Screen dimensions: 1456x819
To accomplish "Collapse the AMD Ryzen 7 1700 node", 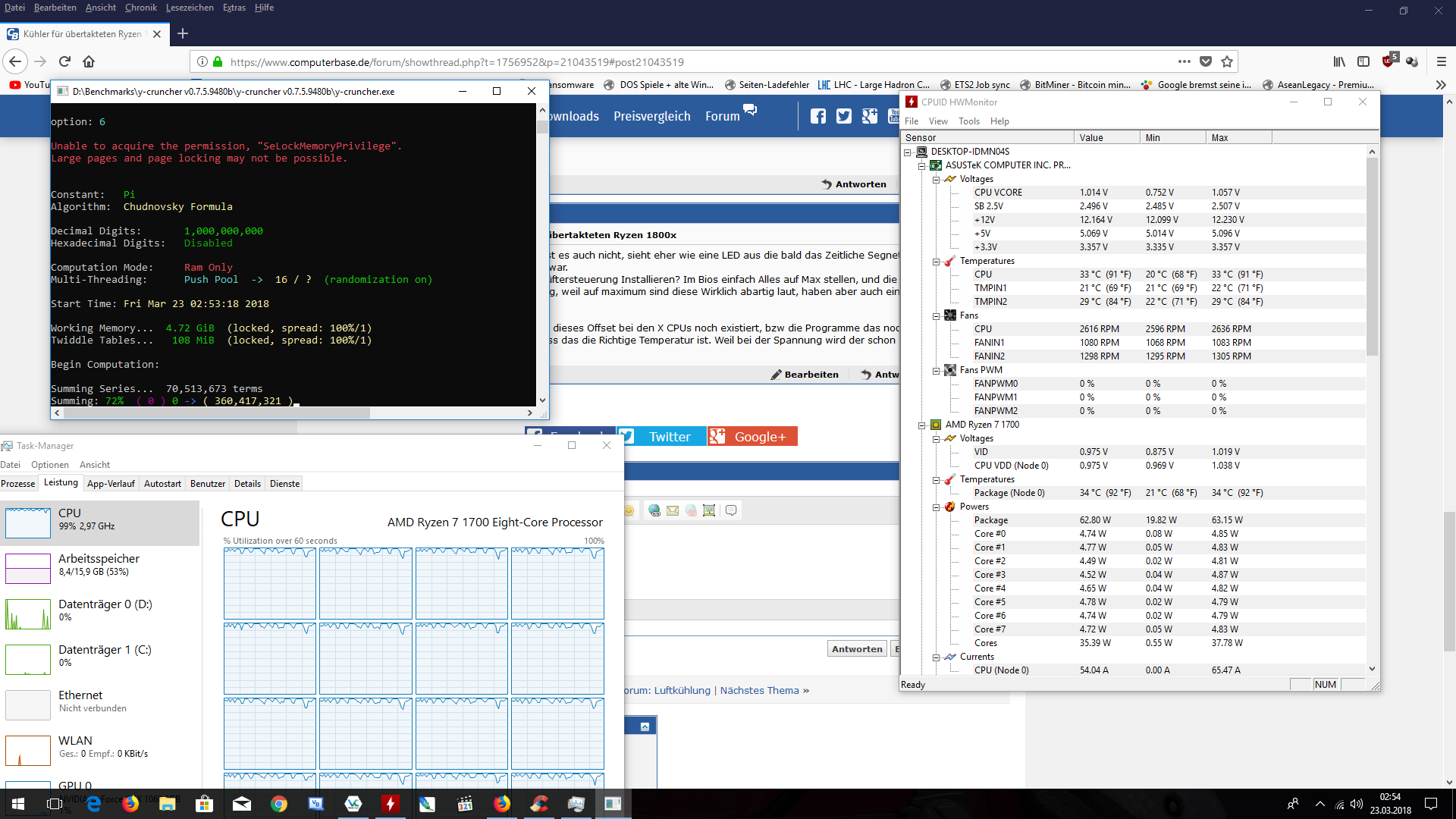I will point(921,425).
